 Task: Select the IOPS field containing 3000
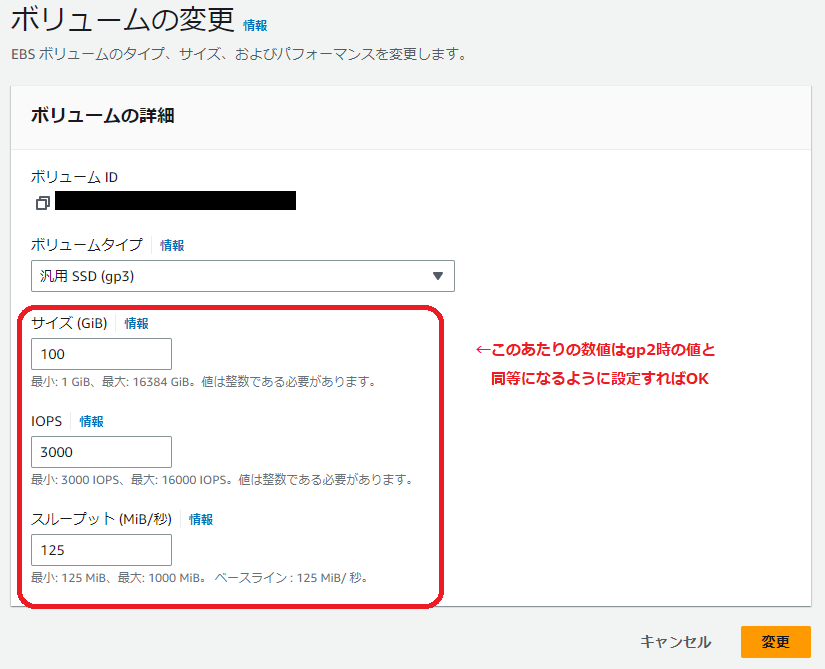pos(100,451)
